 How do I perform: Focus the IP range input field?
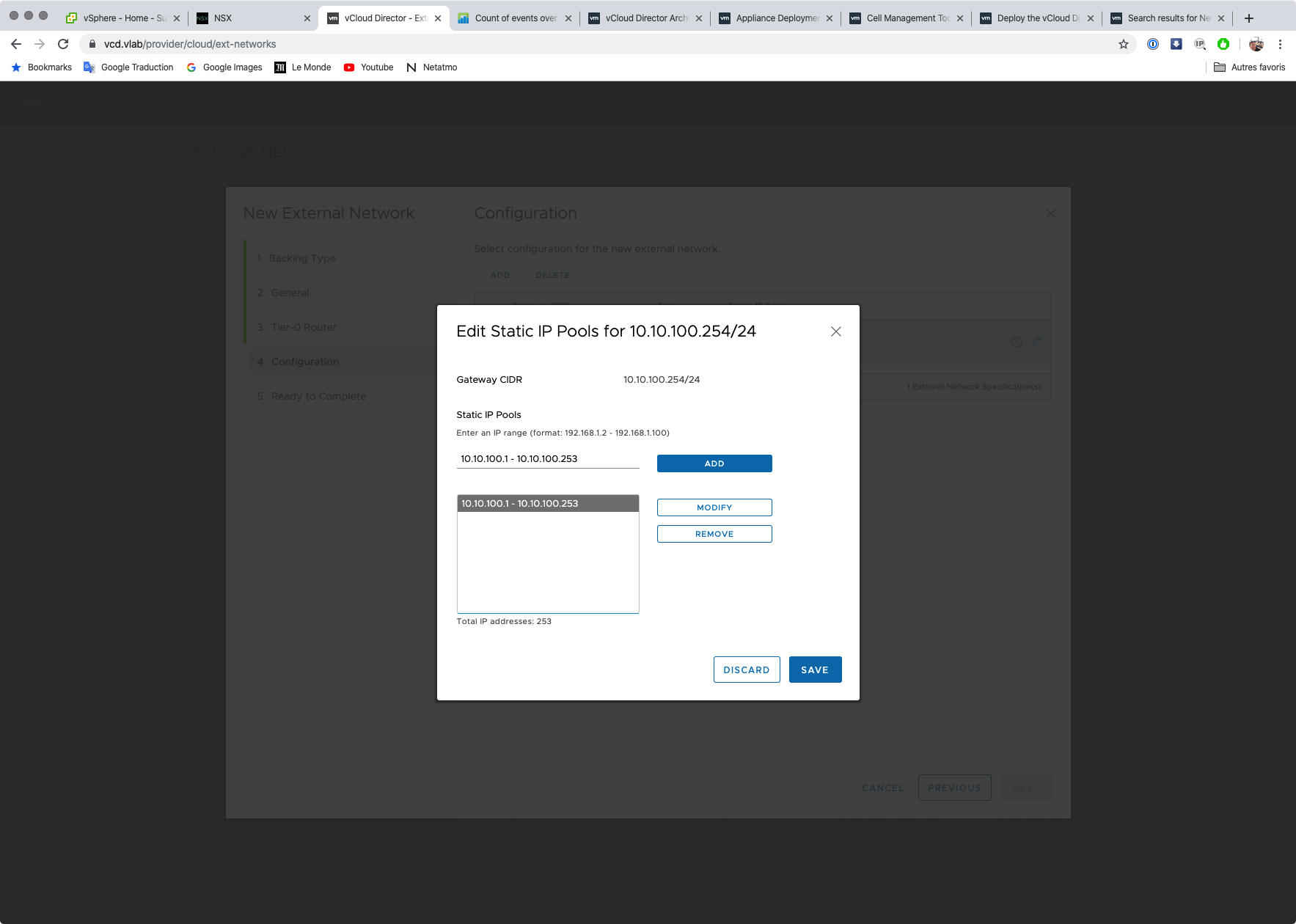(x=547, y=459)
